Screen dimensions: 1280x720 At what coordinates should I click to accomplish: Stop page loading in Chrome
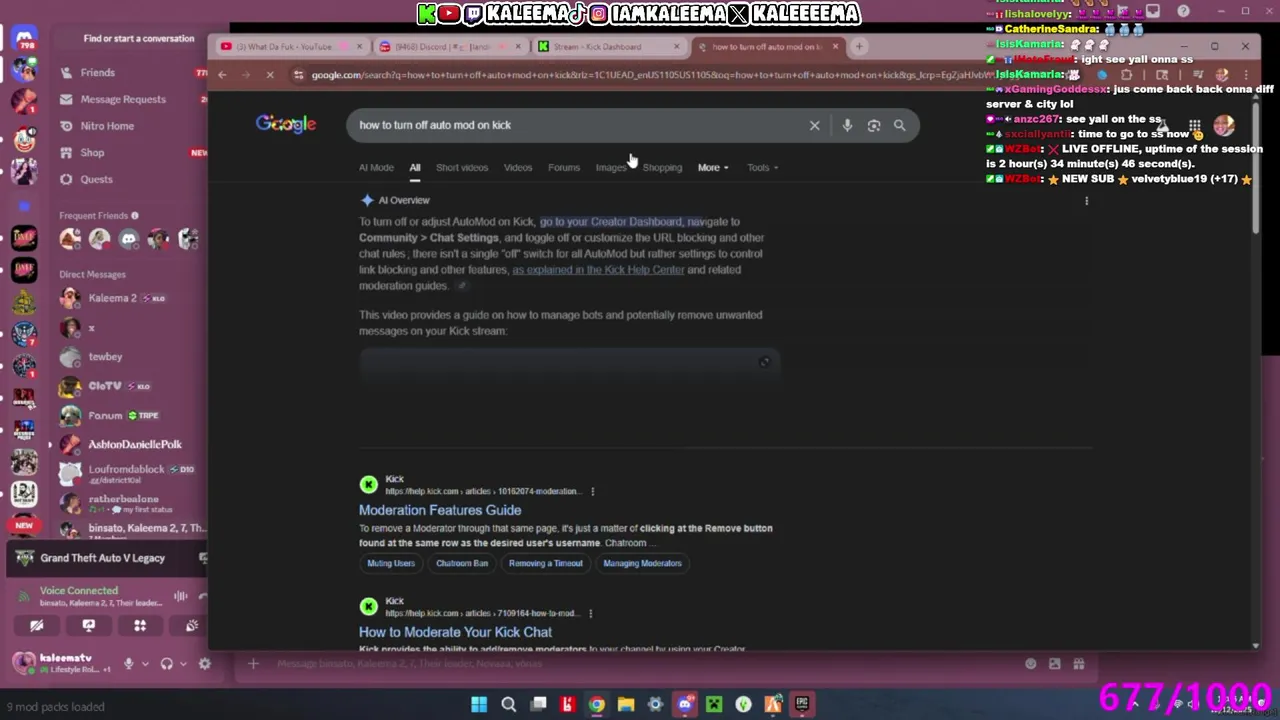tap(270, 75)
